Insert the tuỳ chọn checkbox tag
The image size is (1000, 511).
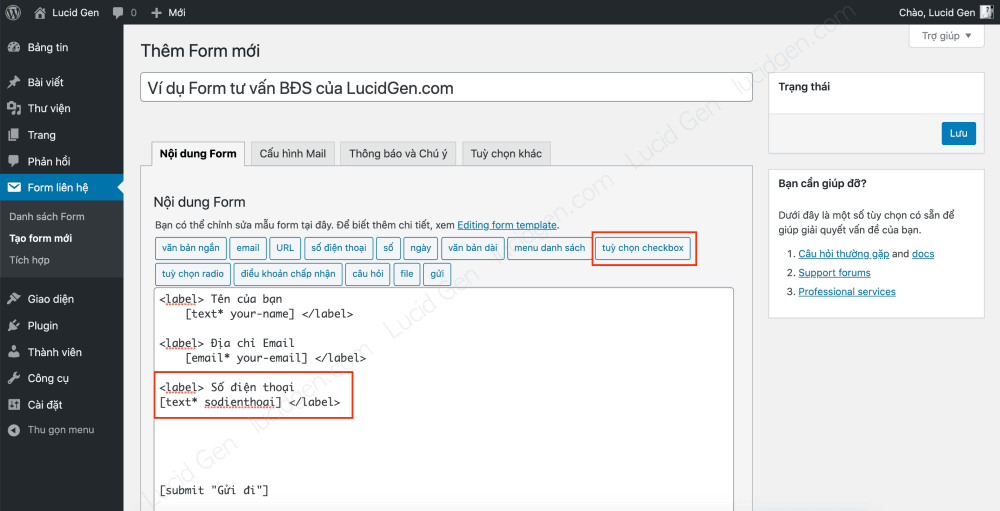click(643, 248)
